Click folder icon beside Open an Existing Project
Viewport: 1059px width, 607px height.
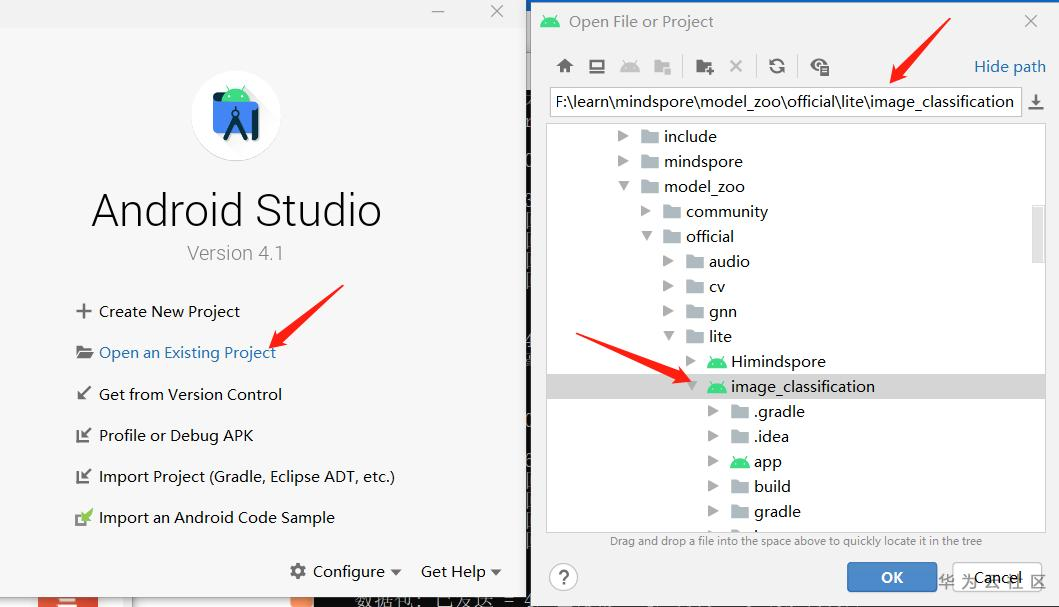(x=84, y=352)
